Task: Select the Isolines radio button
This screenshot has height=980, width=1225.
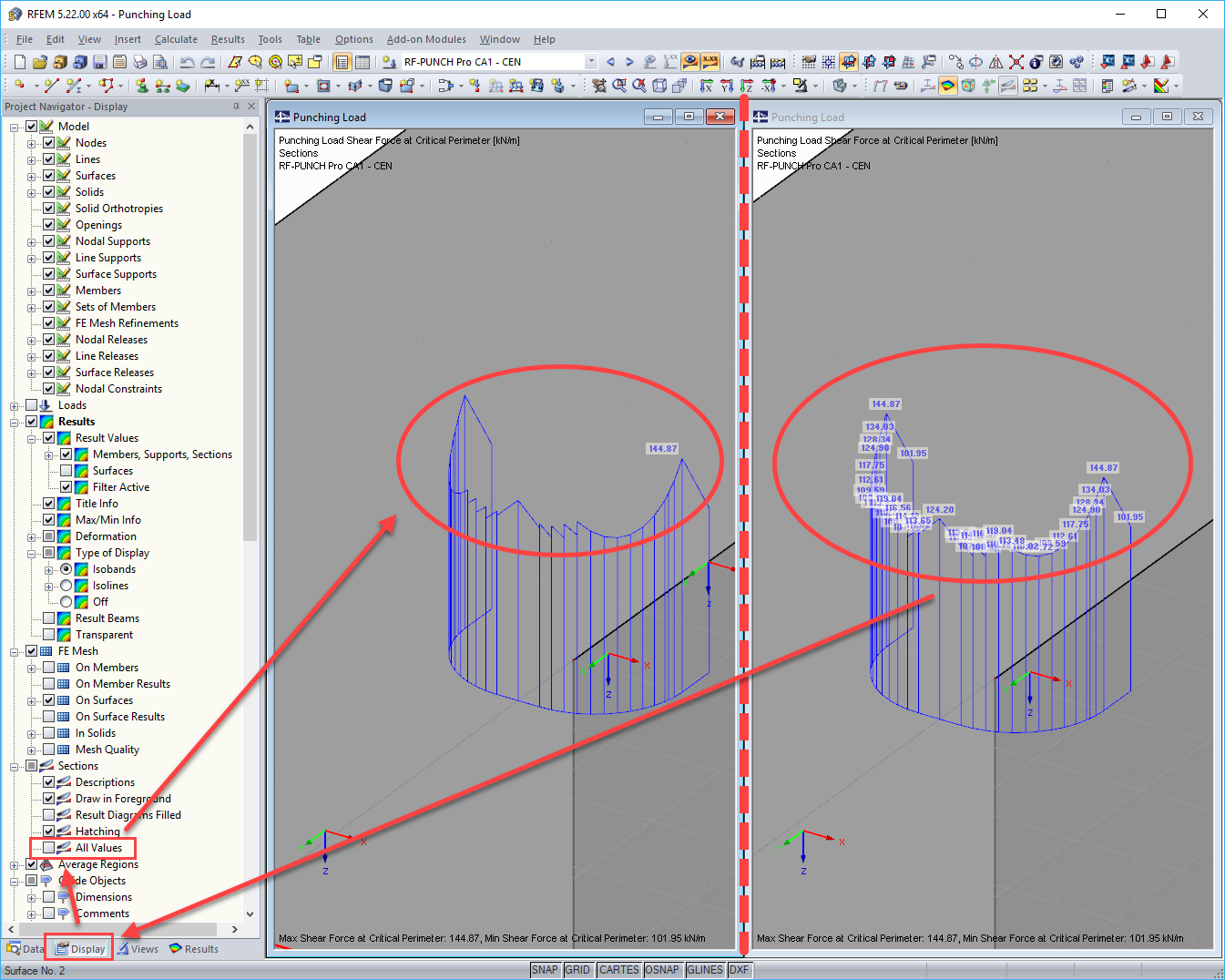Action: point(66,586)
